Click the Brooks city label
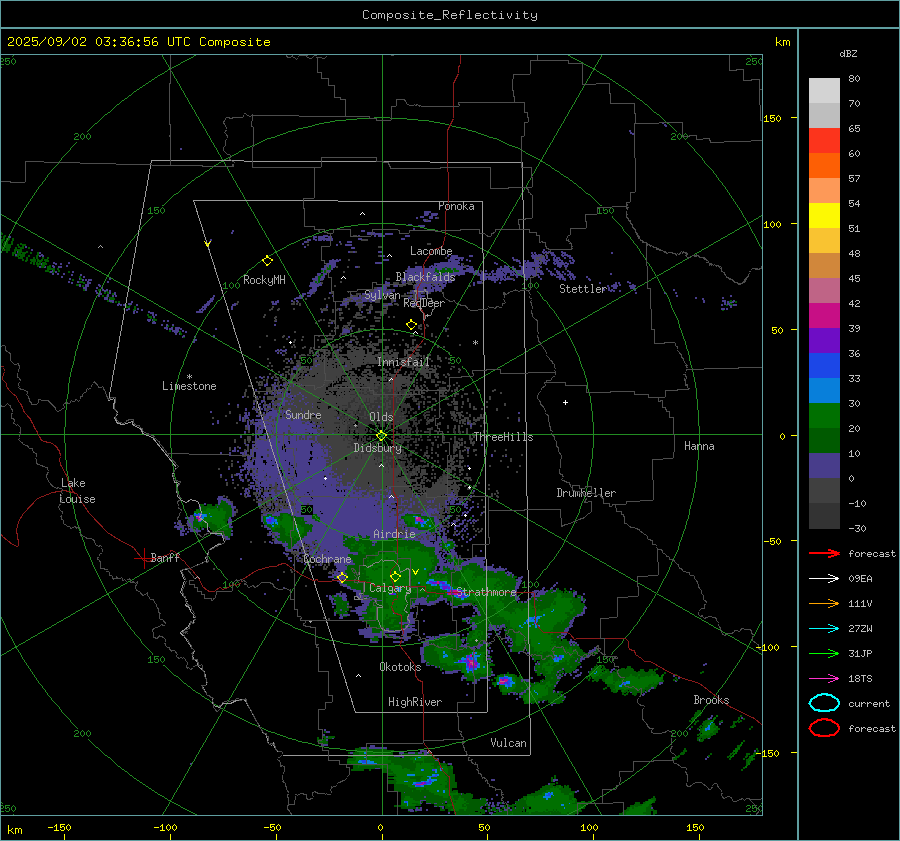This screenshot has height=841, width=900. [x=711, y=700]
